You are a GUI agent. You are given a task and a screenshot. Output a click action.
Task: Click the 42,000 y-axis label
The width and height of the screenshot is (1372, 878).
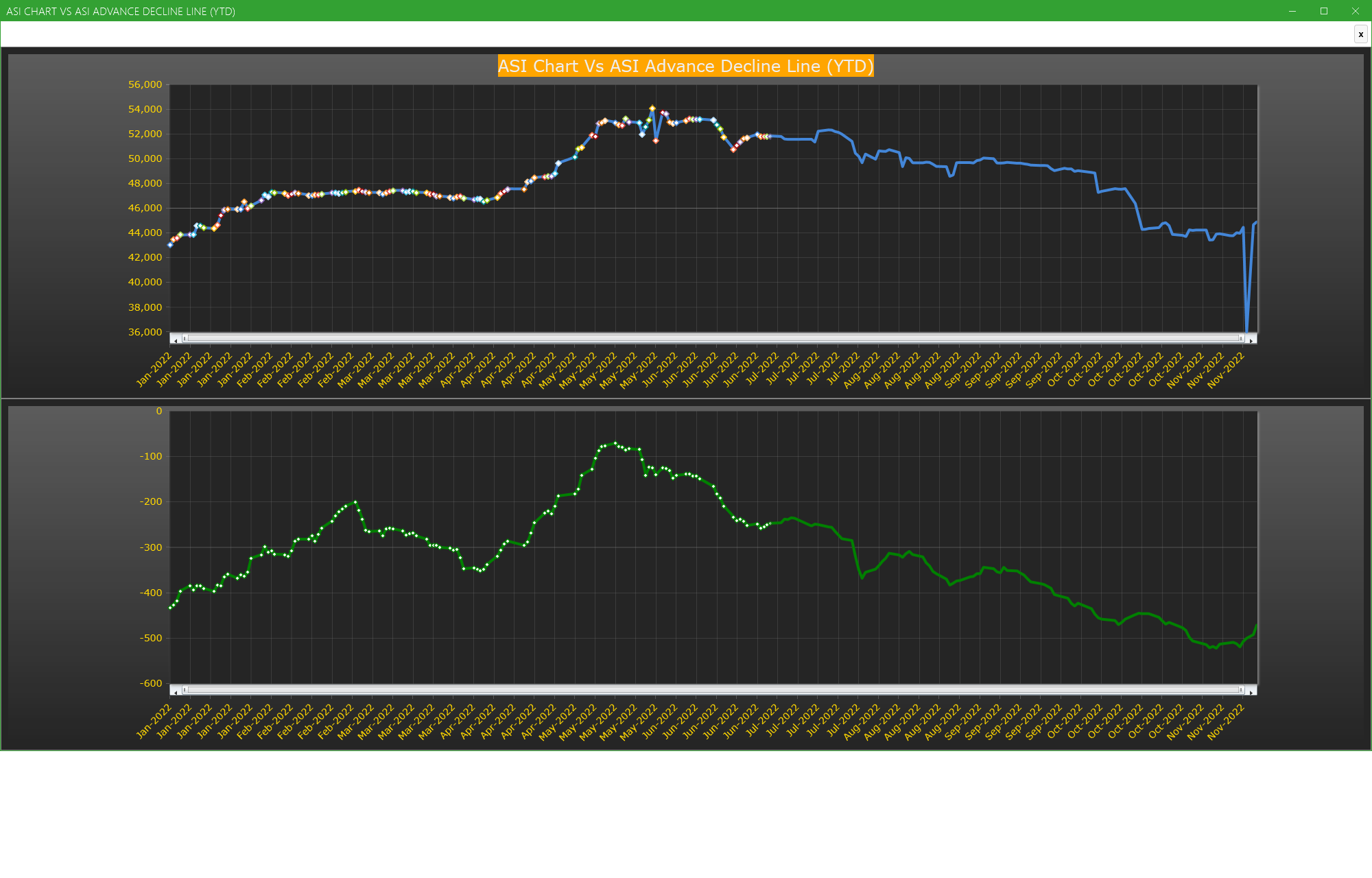[x=145, y=257]
